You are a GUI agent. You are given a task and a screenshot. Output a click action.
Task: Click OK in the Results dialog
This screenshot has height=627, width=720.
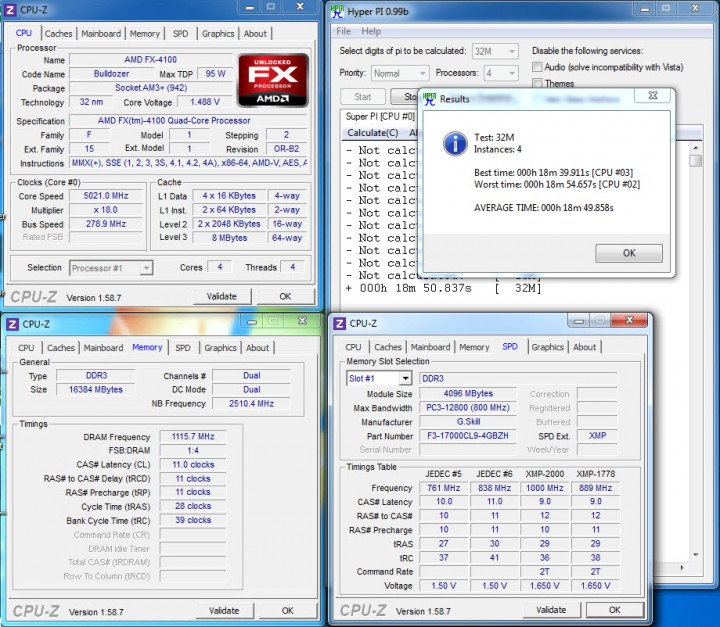click(x=629, y=253)
